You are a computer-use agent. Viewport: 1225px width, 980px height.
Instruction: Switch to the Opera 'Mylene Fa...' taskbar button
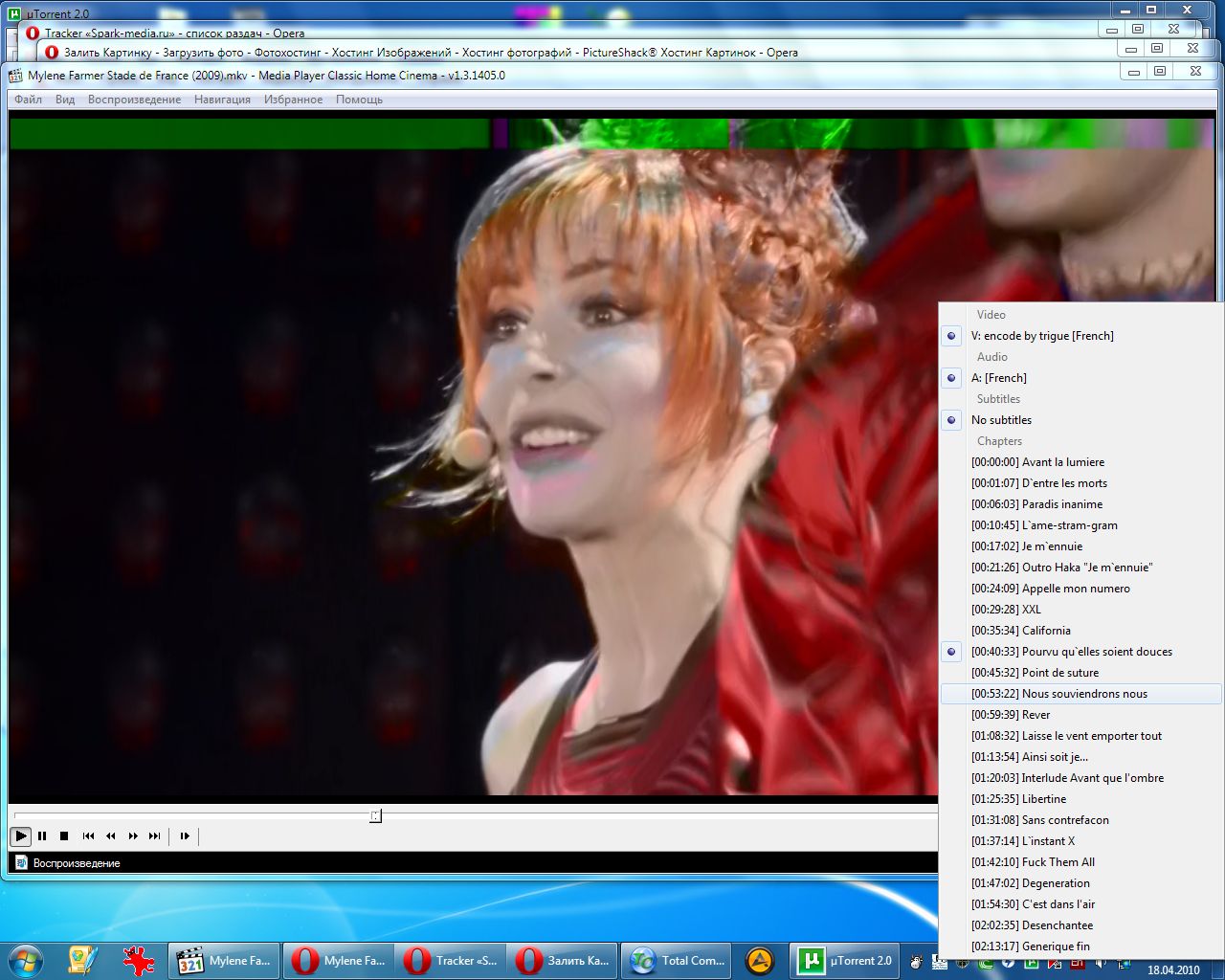coord(338,960)
